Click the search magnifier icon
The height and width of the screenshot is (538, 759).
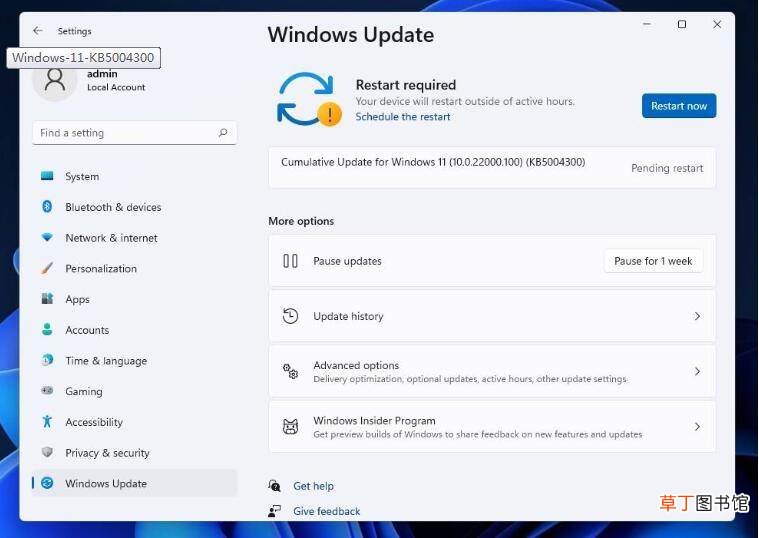[x=223, y=133]
